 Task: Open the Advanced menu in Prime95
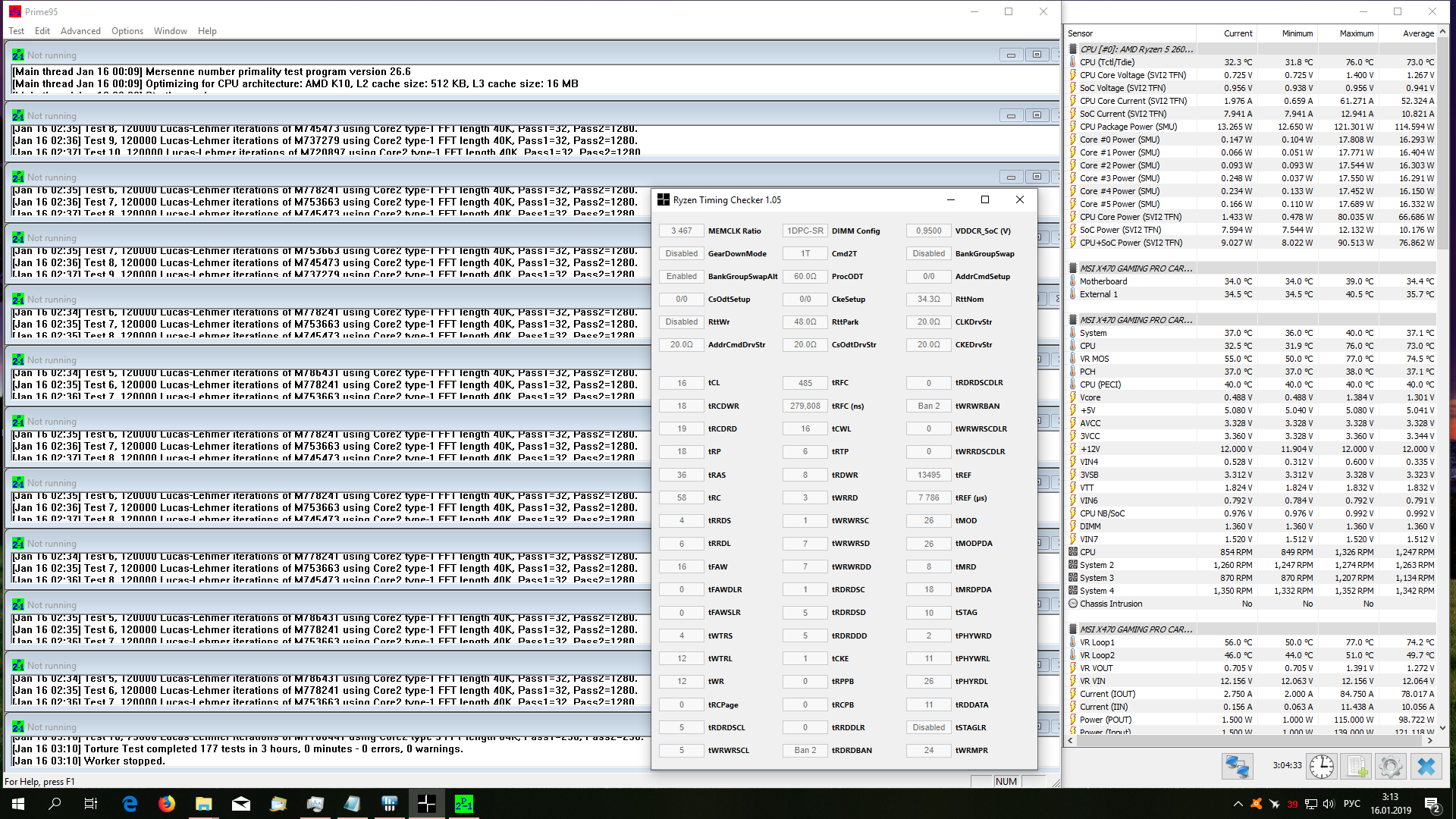click(x=80, y=31)
